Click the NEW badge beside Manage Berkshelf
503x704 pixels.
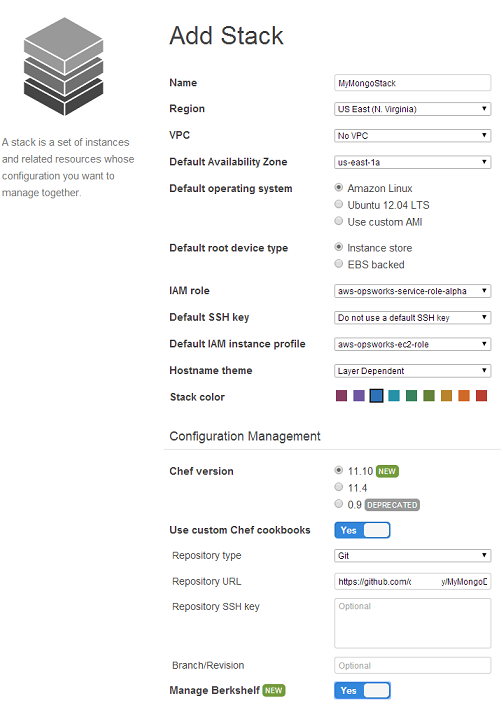click(x=274, y=690)
